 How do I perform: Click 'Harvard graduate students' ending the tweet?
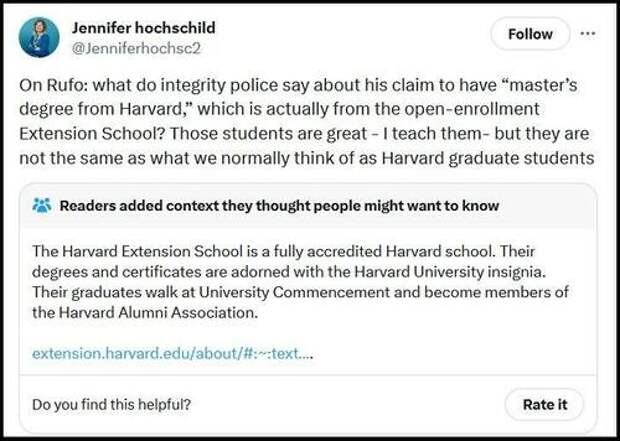click(x=488, y=159)
